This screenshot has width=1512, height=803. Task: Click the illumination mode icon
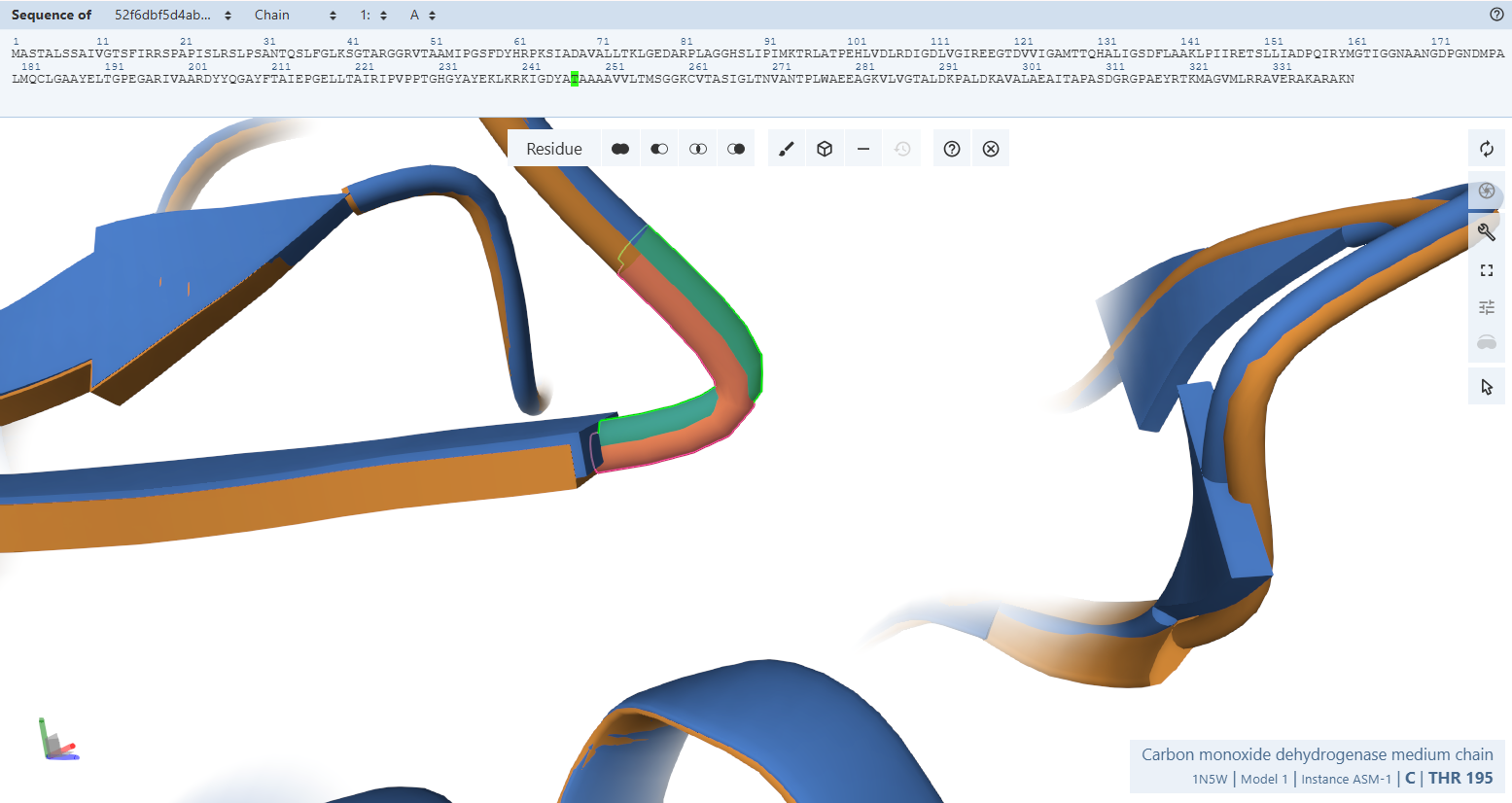click(1487, 343)
